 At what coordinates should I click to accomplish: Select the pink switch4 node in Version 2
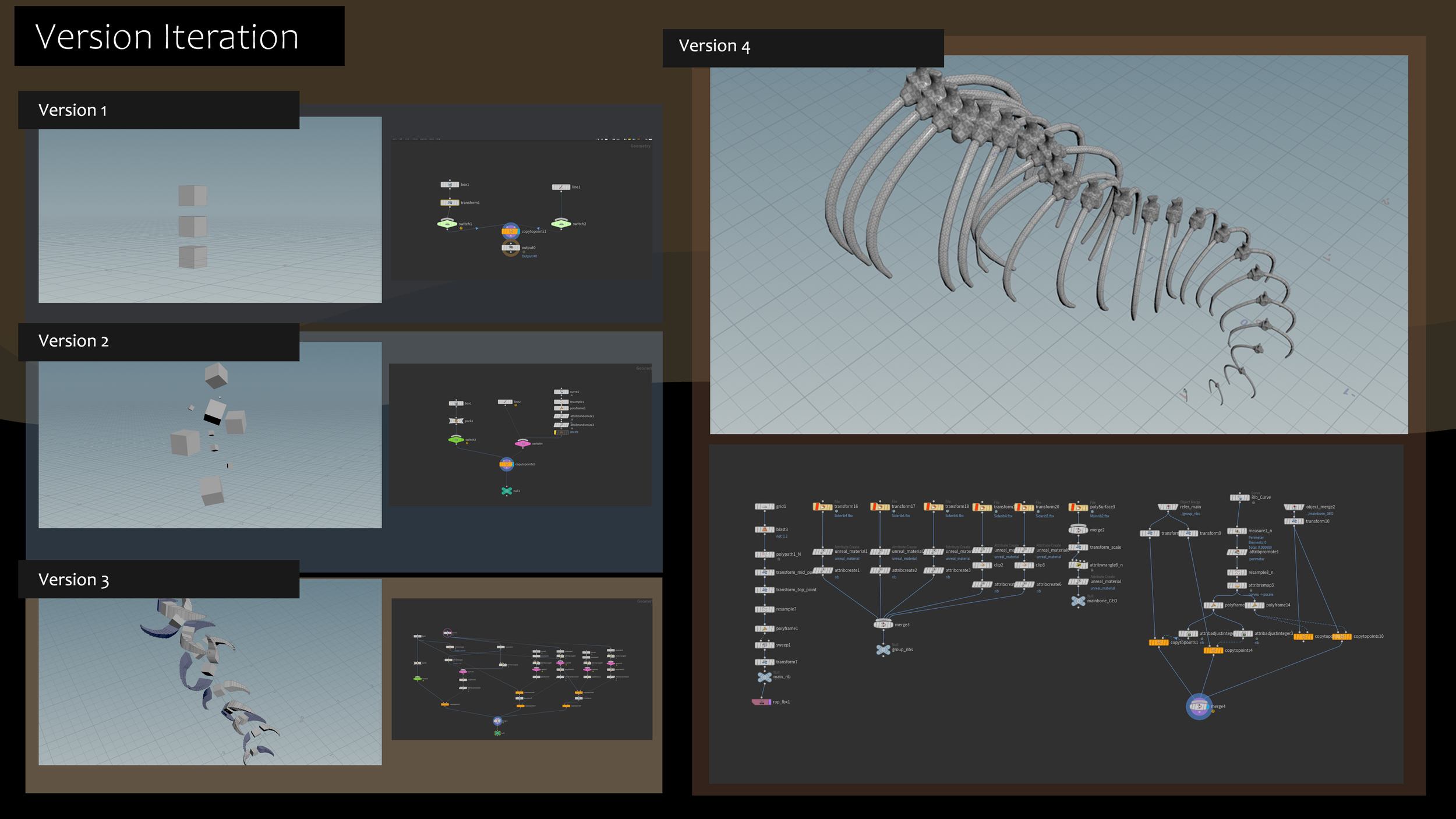pyautogui.click(x=522, y=443)
